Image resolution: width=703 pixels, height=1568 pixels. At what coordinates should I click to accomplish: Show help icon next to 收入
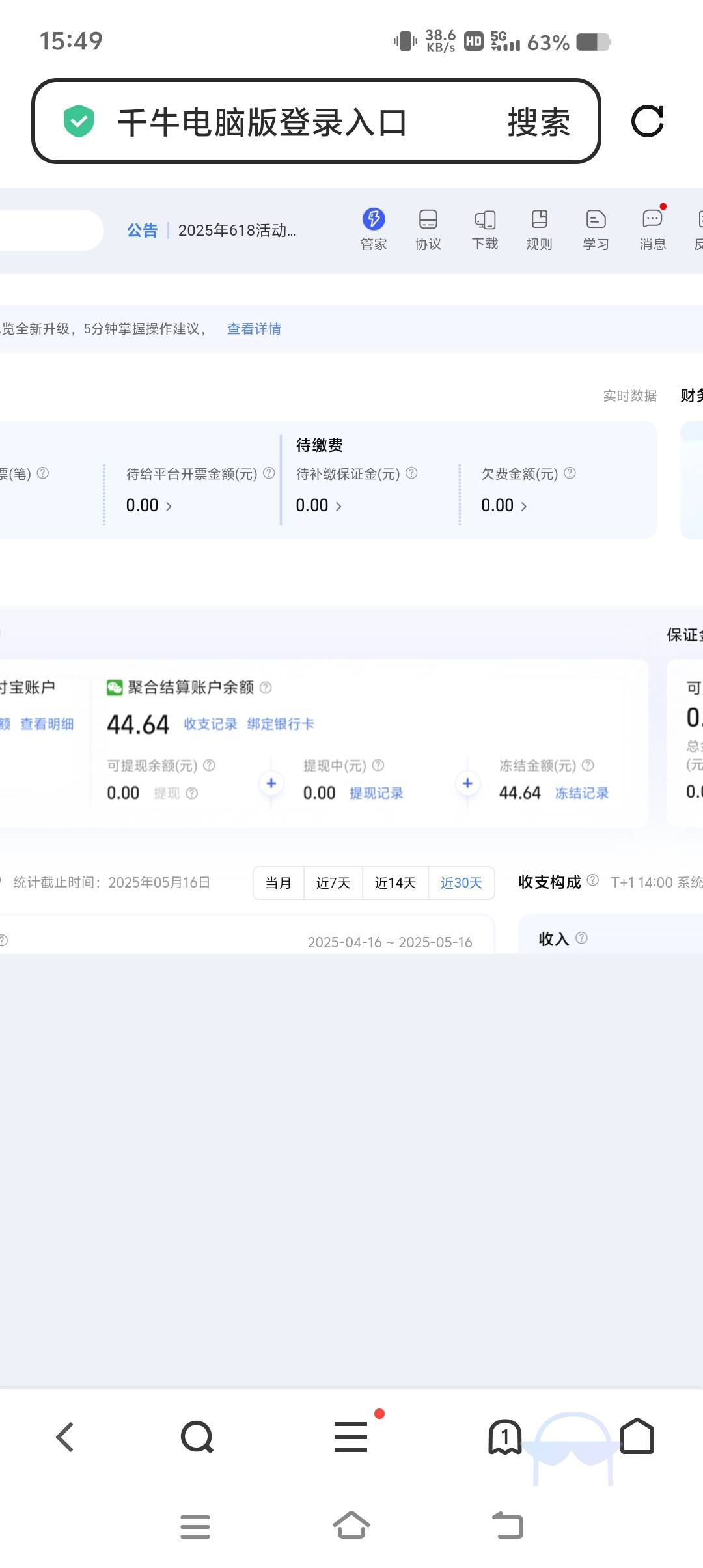point(582,938)
